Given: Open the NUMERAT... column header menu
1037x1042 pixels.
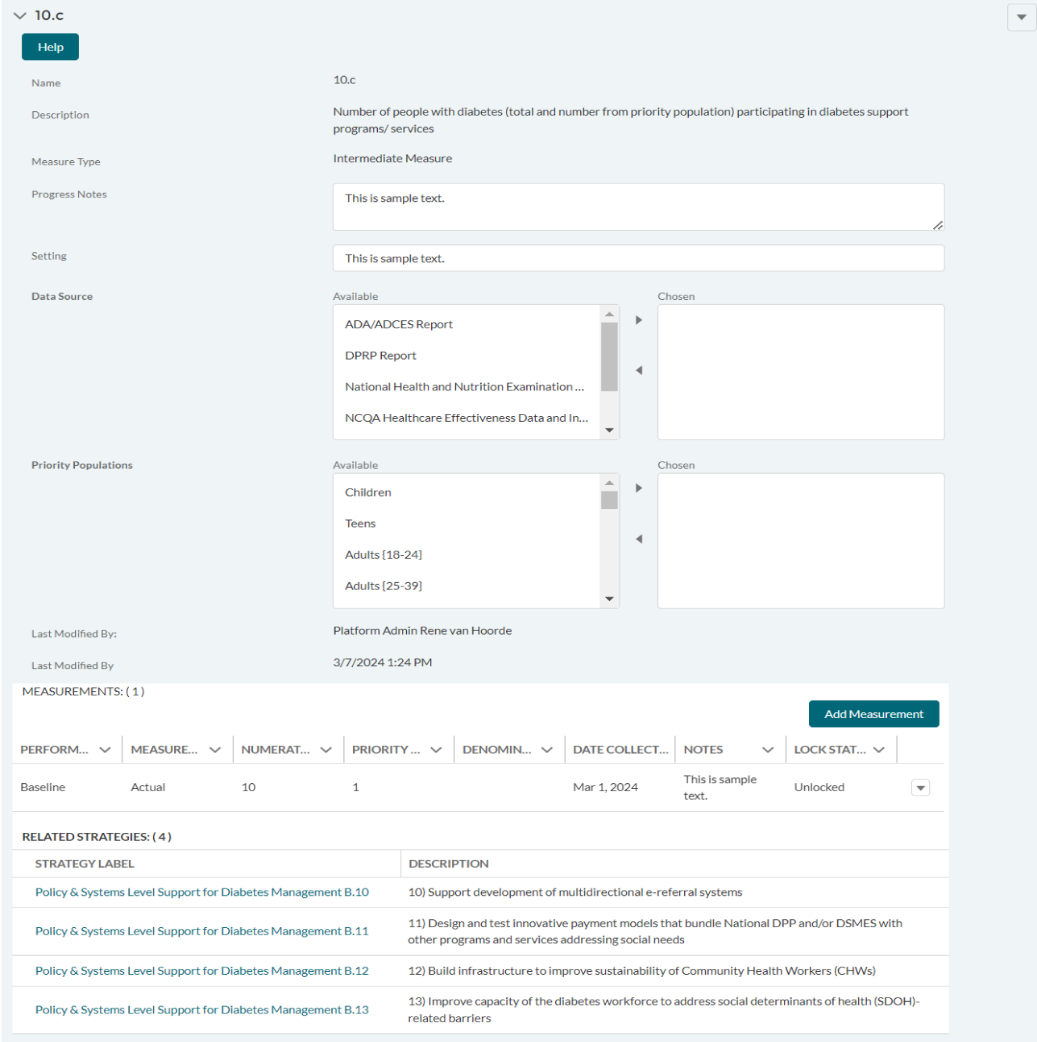Looking at the screenshot, I should (326, 750).
